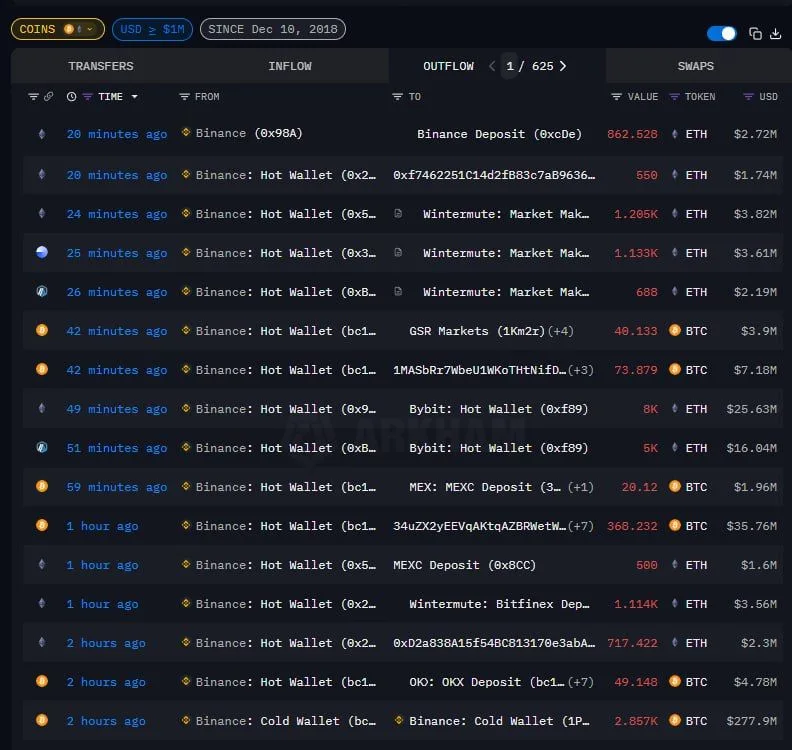Click the download icon at top right
The height and width of the screenshot is (750, 792).
pyautogui.click(x=775, y=34)
